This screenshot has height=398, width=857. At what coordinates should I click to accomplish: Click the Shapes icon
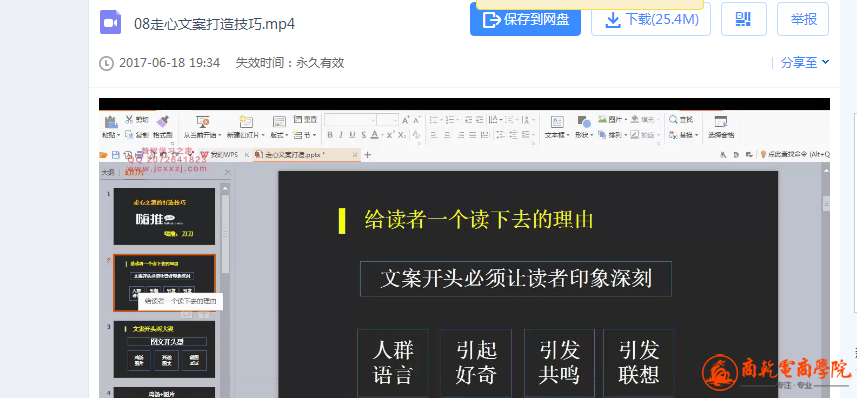(x=584, y=122)
